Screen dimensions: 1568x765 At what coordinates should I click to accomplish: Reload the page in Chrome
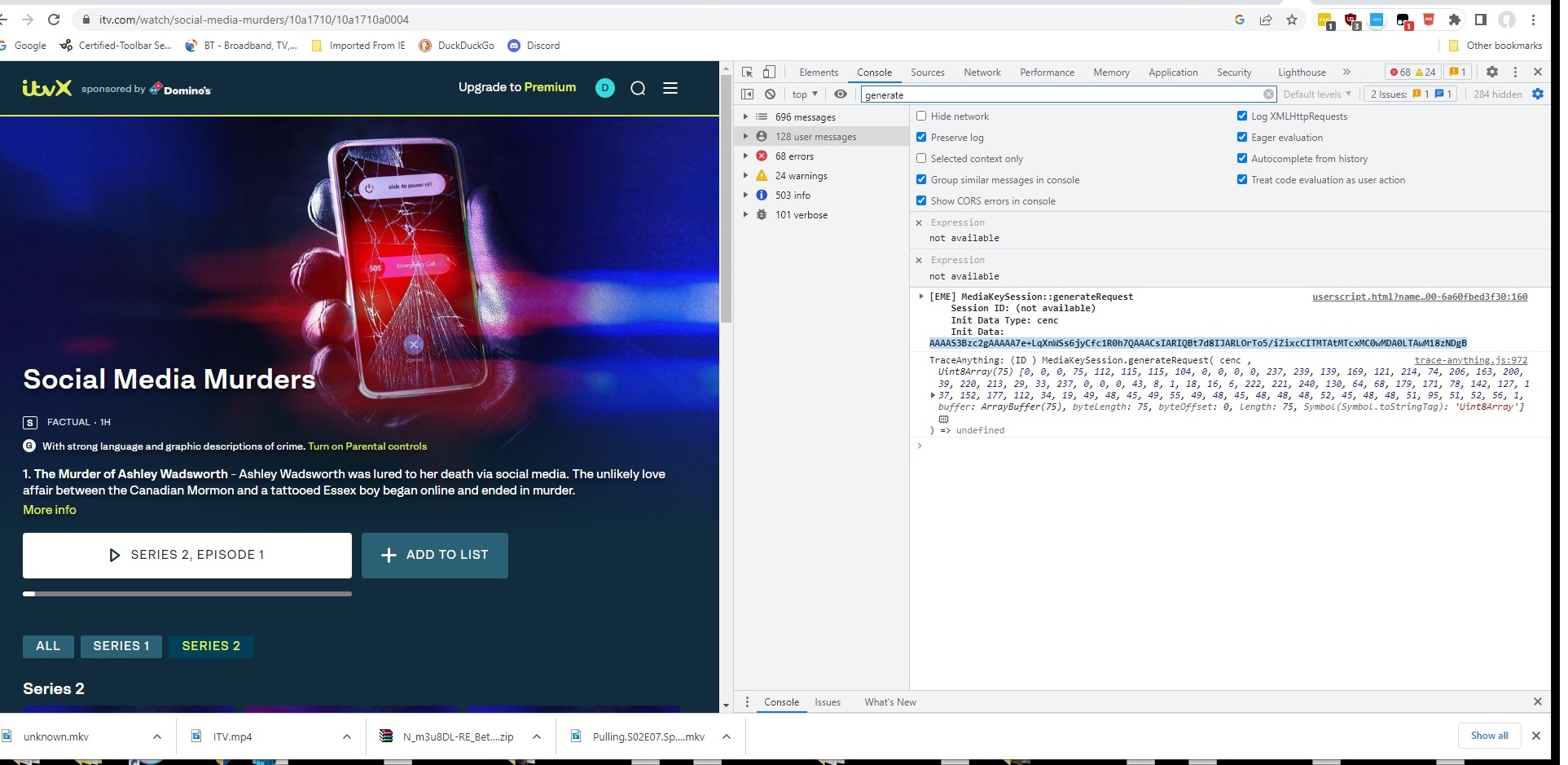point(54,20)
